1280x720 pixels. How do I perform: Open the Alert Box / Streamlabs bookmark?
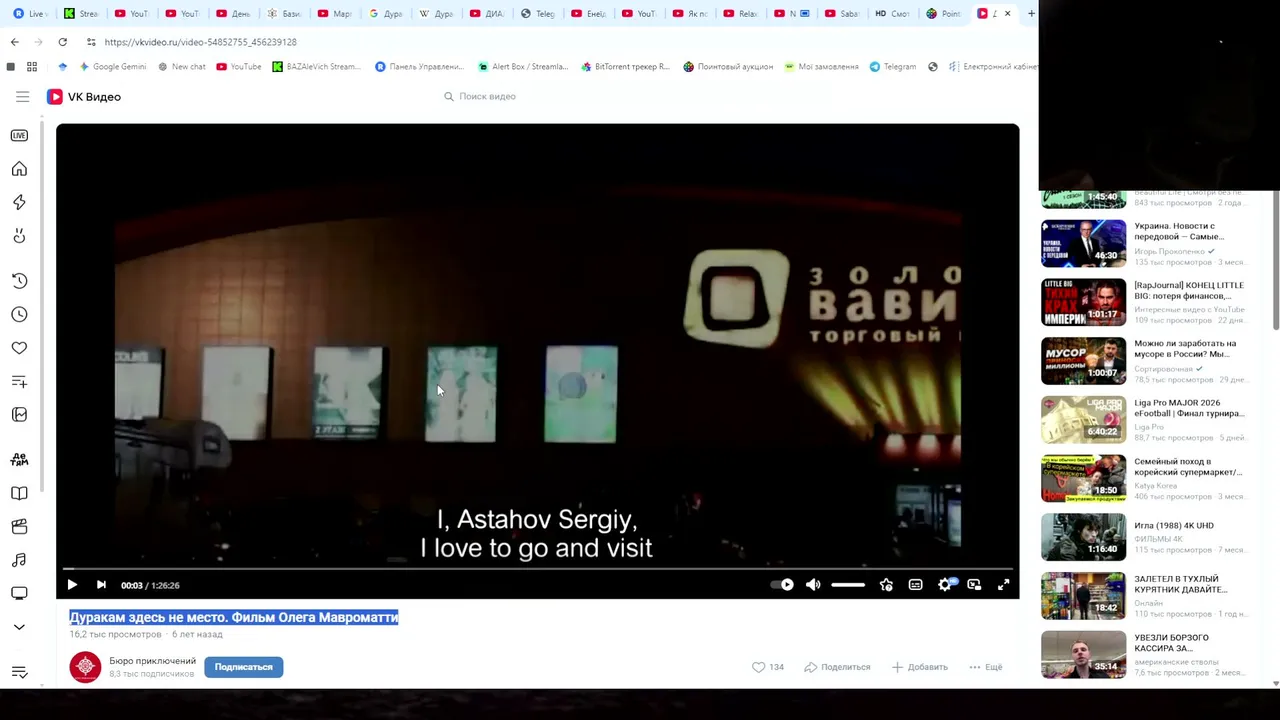click(x=522, y=67)
